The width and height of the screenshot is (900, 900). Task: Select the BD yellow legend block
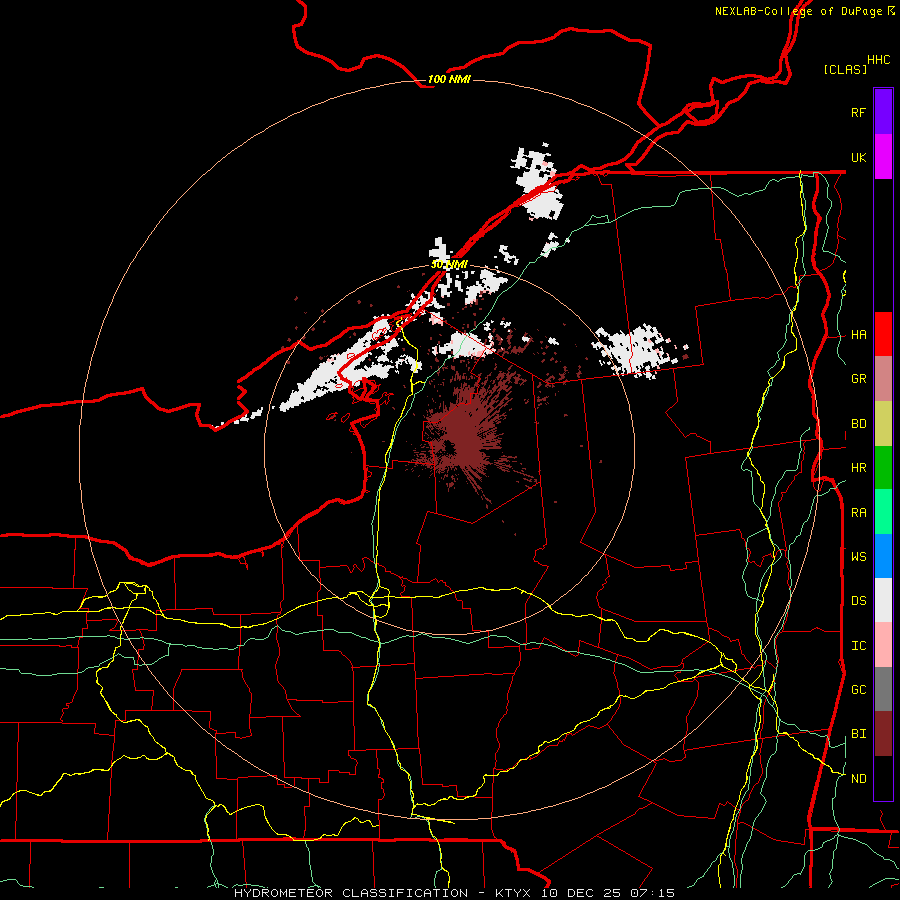[883, 424]
